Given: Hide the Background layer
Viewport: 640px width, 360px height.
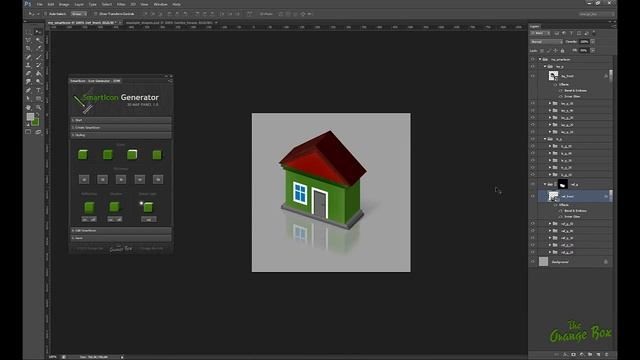Looking at the screenshot, I should (533, 262).
